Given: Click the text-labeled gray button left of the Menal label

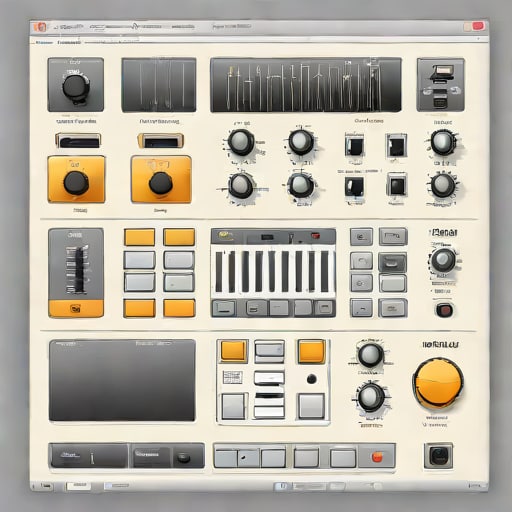Looking at the screenshot, I should [393, 236].
